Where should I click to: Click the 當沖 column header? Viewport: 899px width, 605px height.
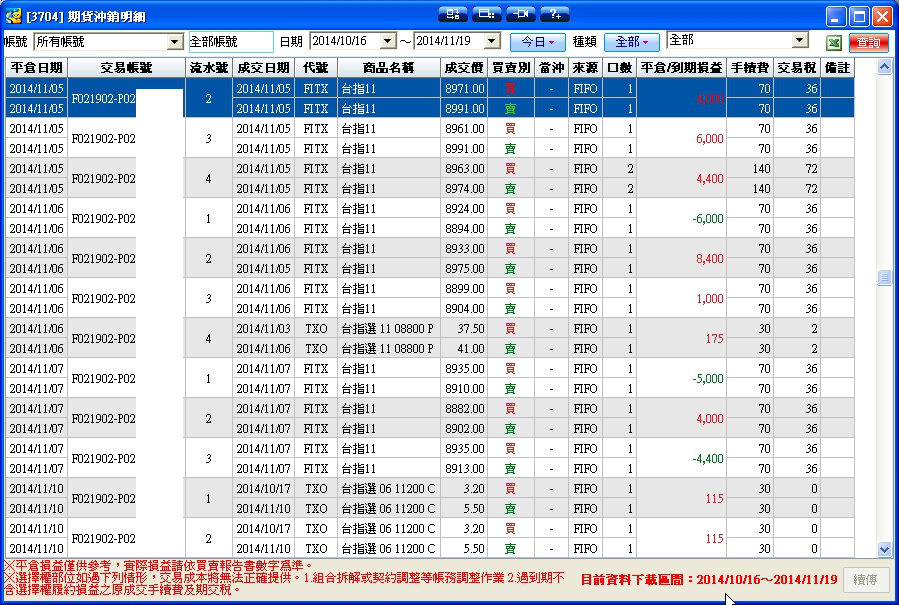(552, 68)
